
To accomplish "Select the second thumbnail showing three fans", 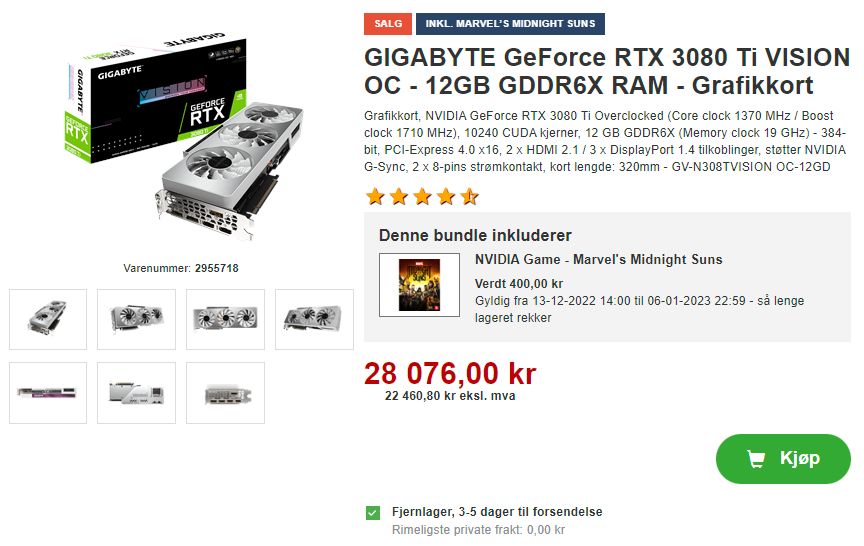I will [x=137, y=319].
